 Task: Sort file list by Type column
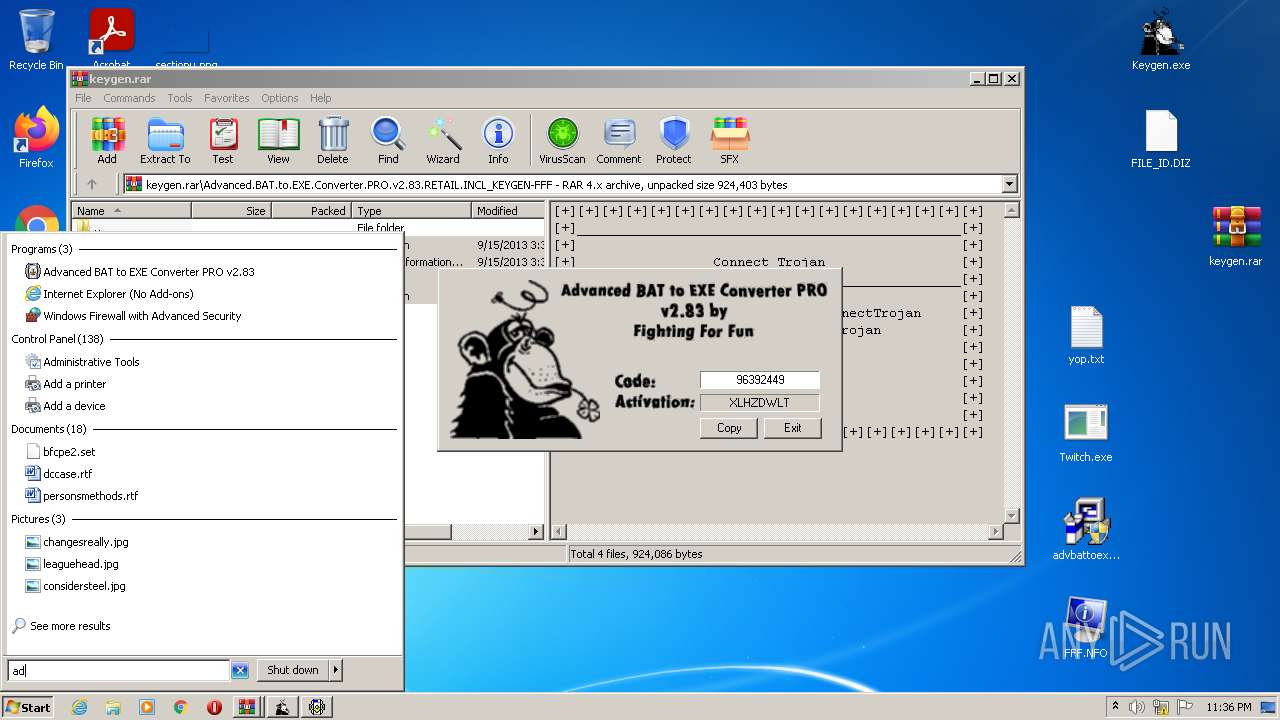tap(411, 211)
